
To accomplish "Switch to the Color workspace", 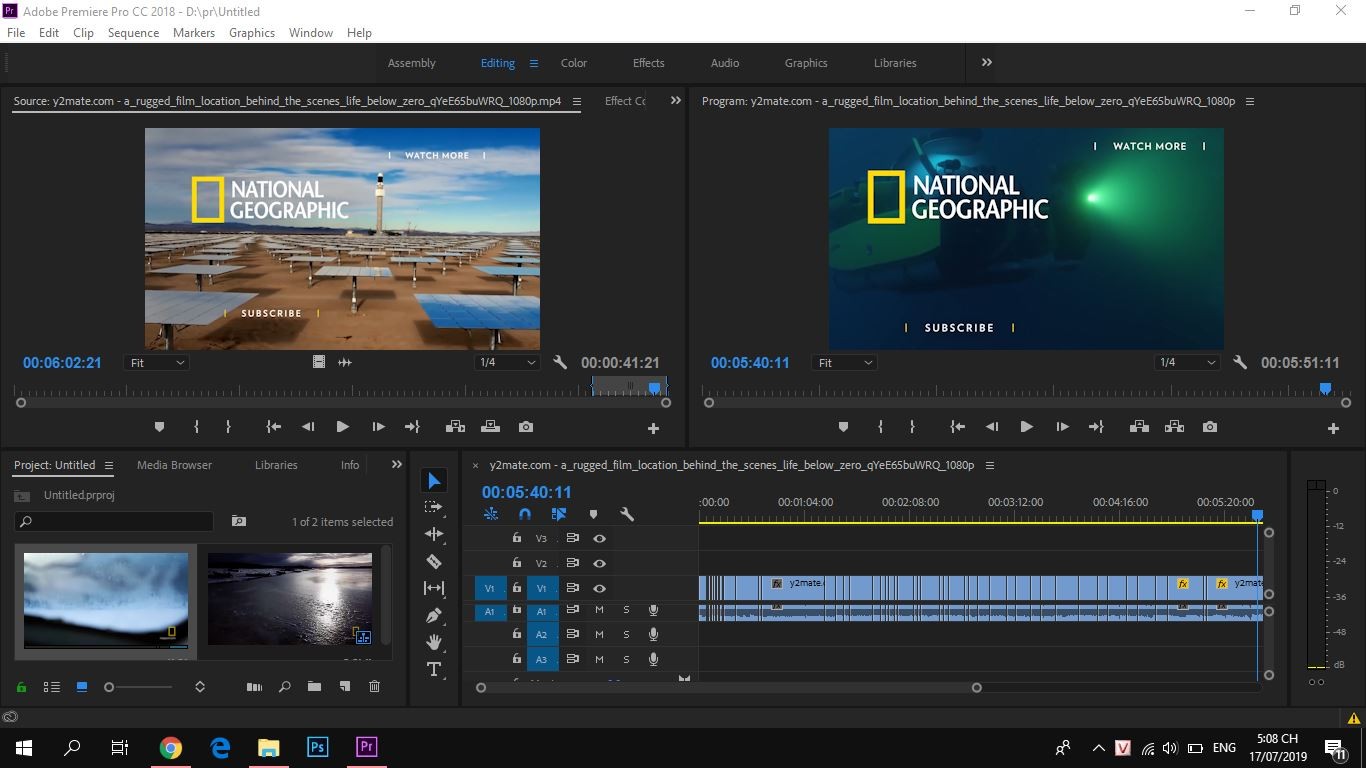I will tap(574, 63).
